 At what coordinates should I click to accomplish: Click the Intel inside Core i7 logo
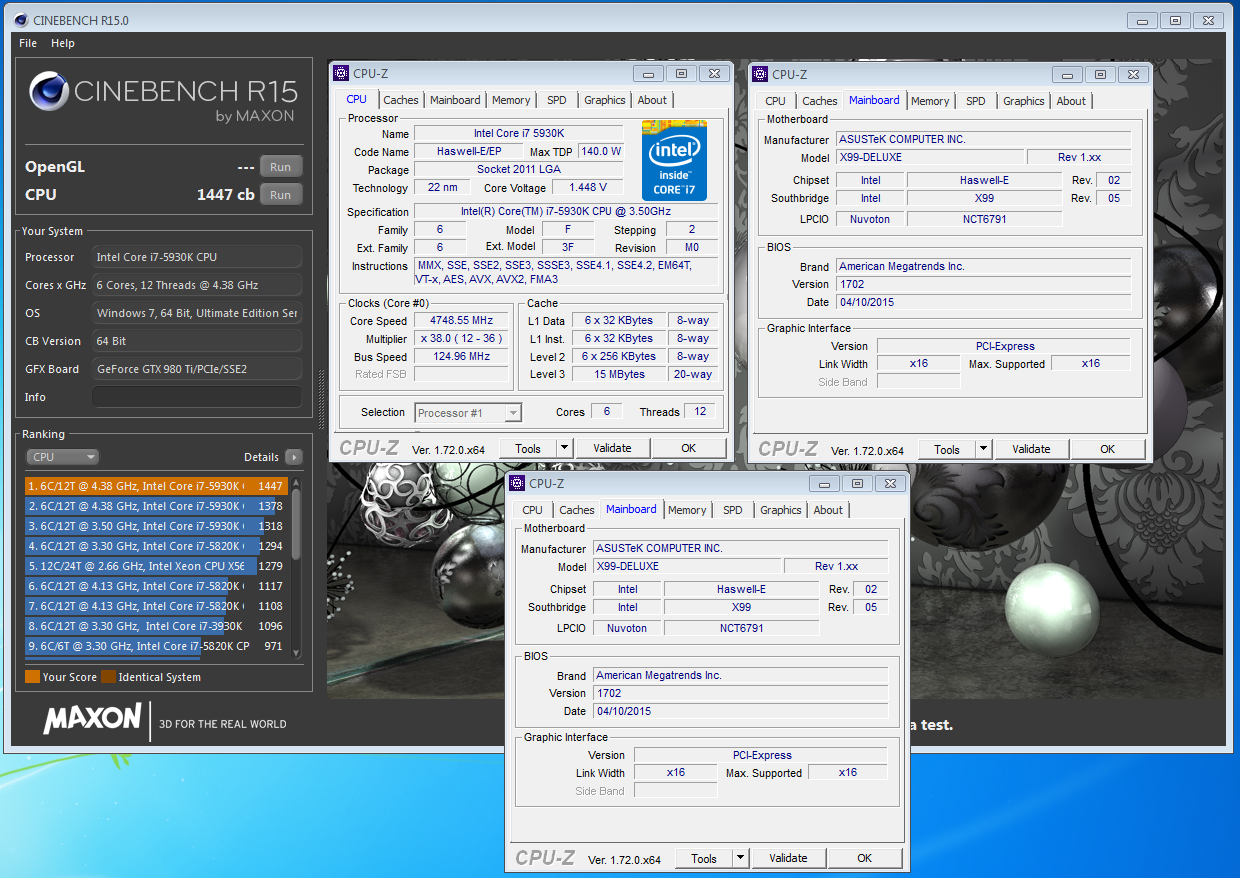point(675,161)
